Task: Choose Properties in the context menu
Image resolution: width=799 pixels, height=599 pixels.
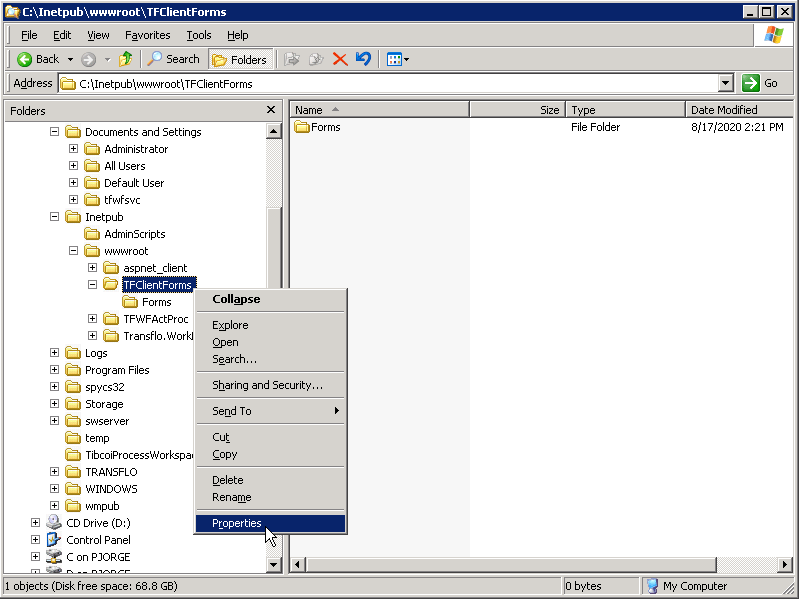Action: [x=271, y=523]
